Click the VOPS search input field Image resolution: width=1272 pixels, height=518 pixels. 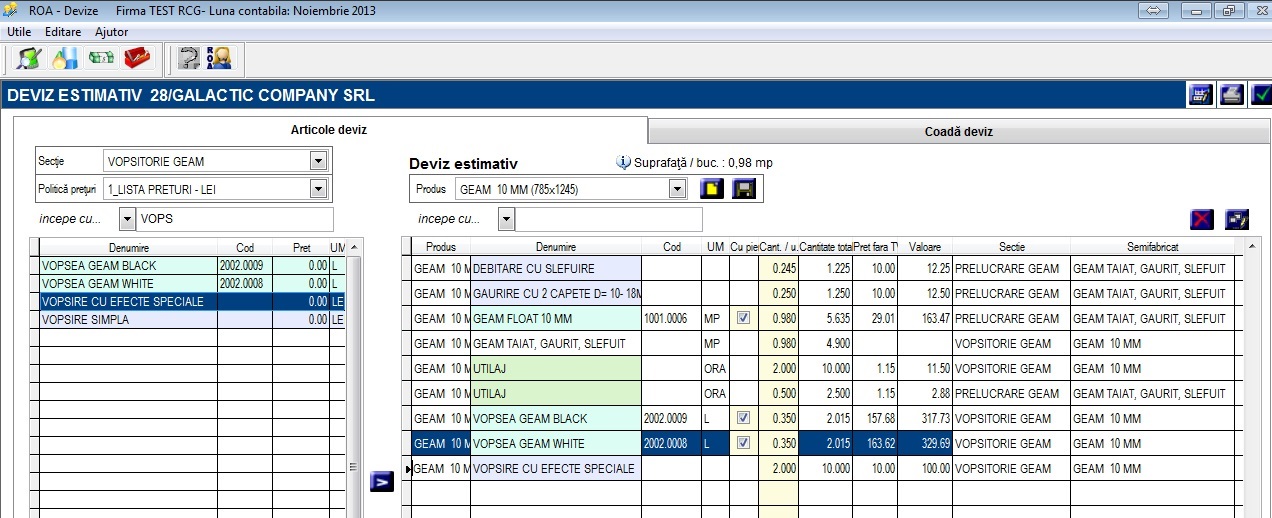pyautogui.click(x=235, y=219)
